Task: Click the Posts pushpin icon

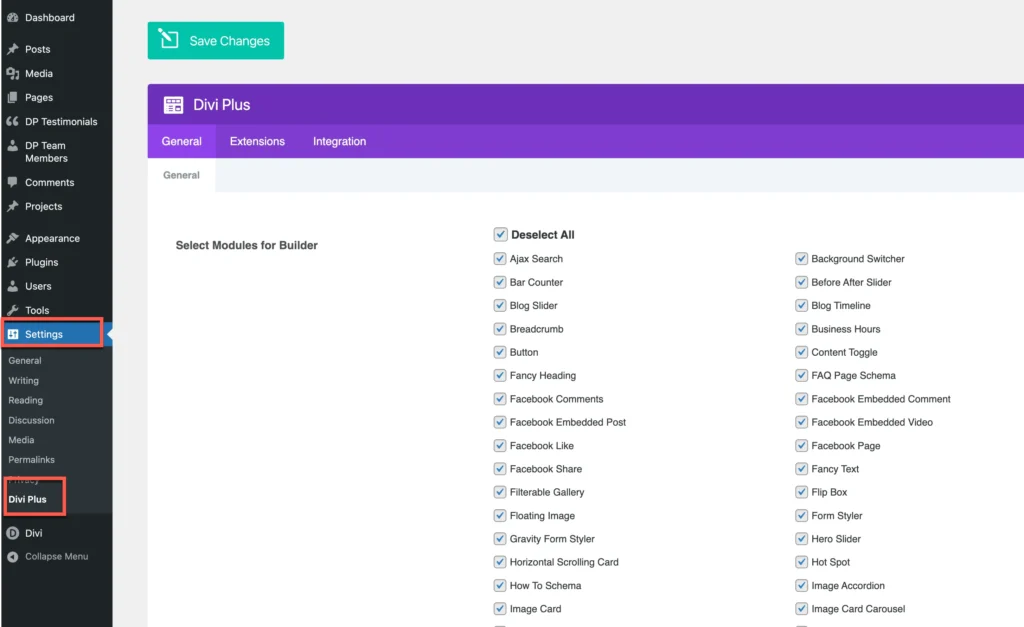Action: (x=12, y=49)
